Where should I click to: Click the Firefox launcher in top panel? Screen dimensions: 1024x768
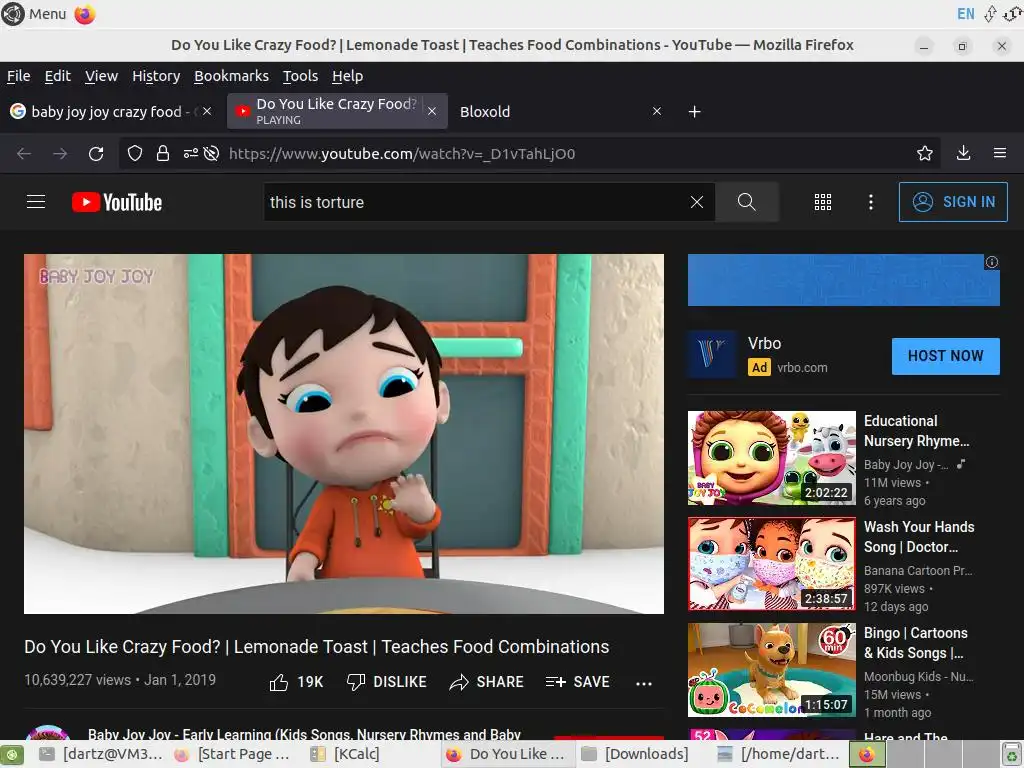[x=85, y=14]
